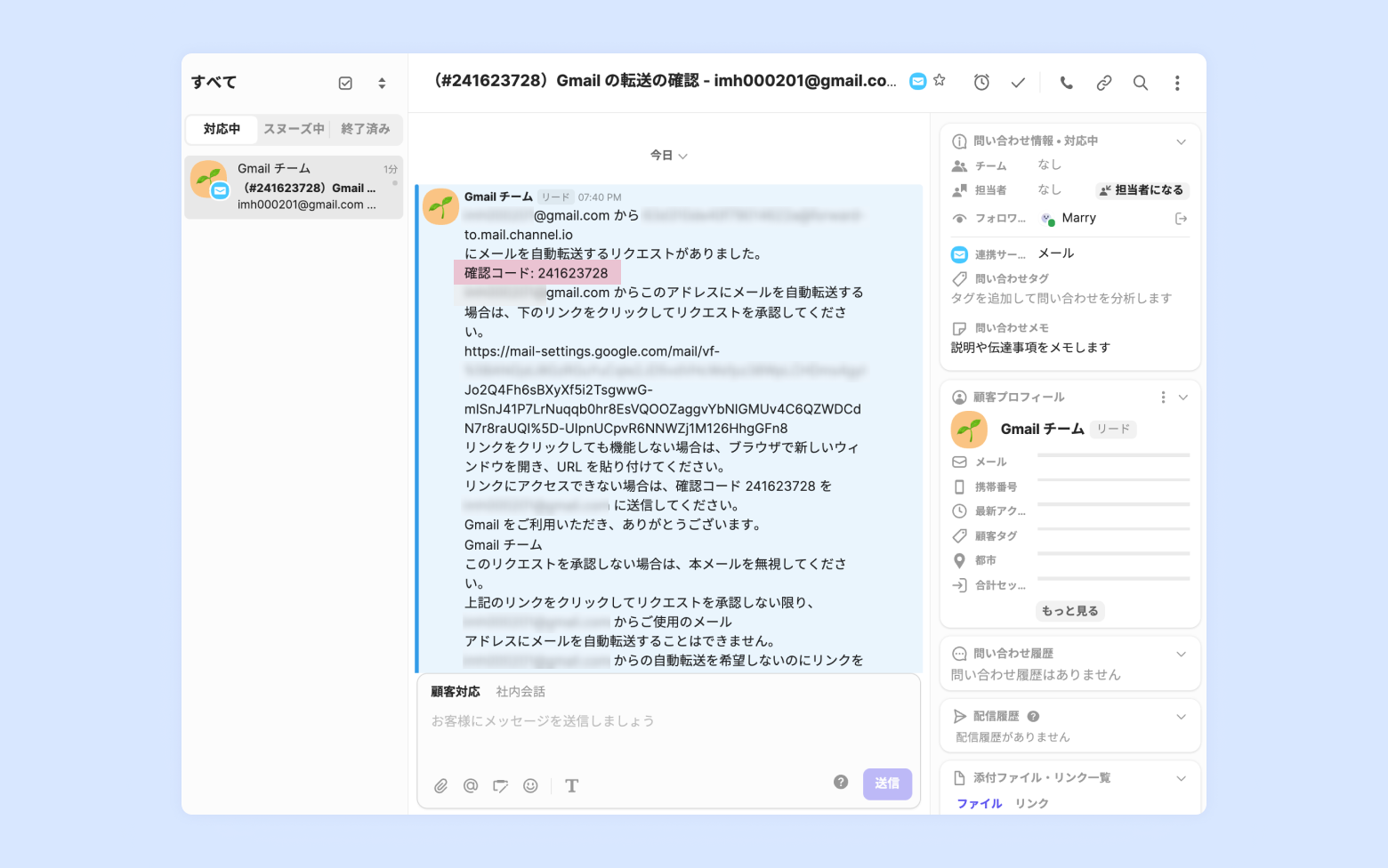Select the 顧客対応 reply tab
The width and height of the screenshot is (1388, 868).
(456, 692)
